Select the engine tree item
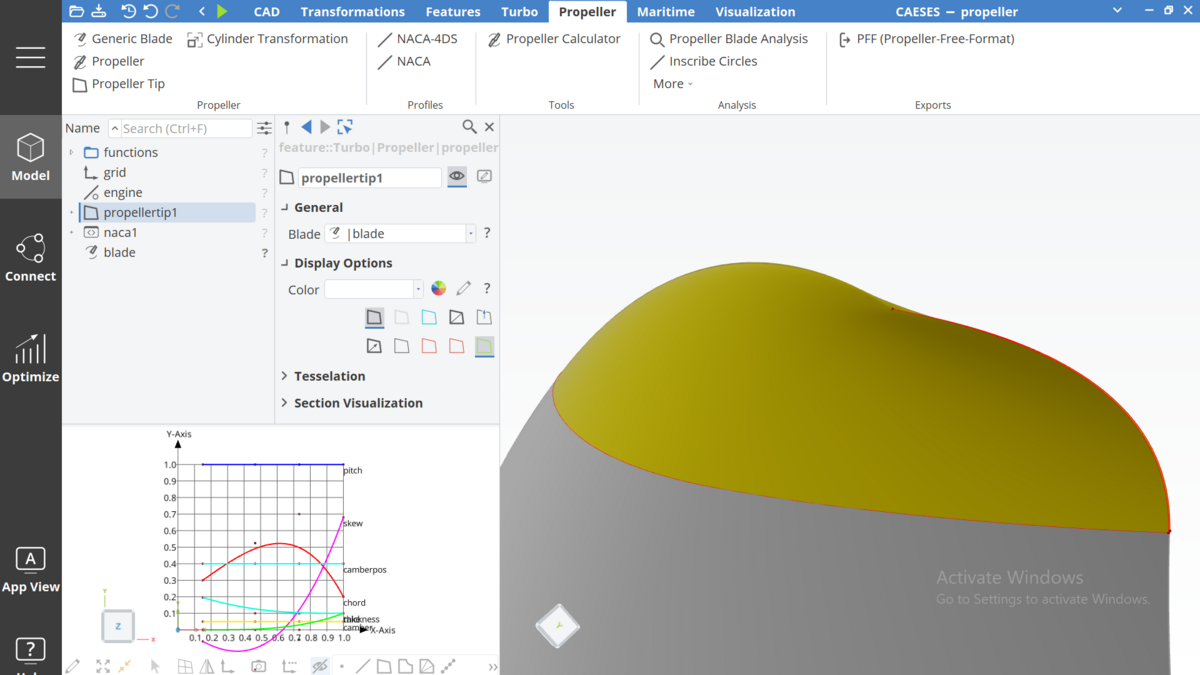 (x=123, y=193)
